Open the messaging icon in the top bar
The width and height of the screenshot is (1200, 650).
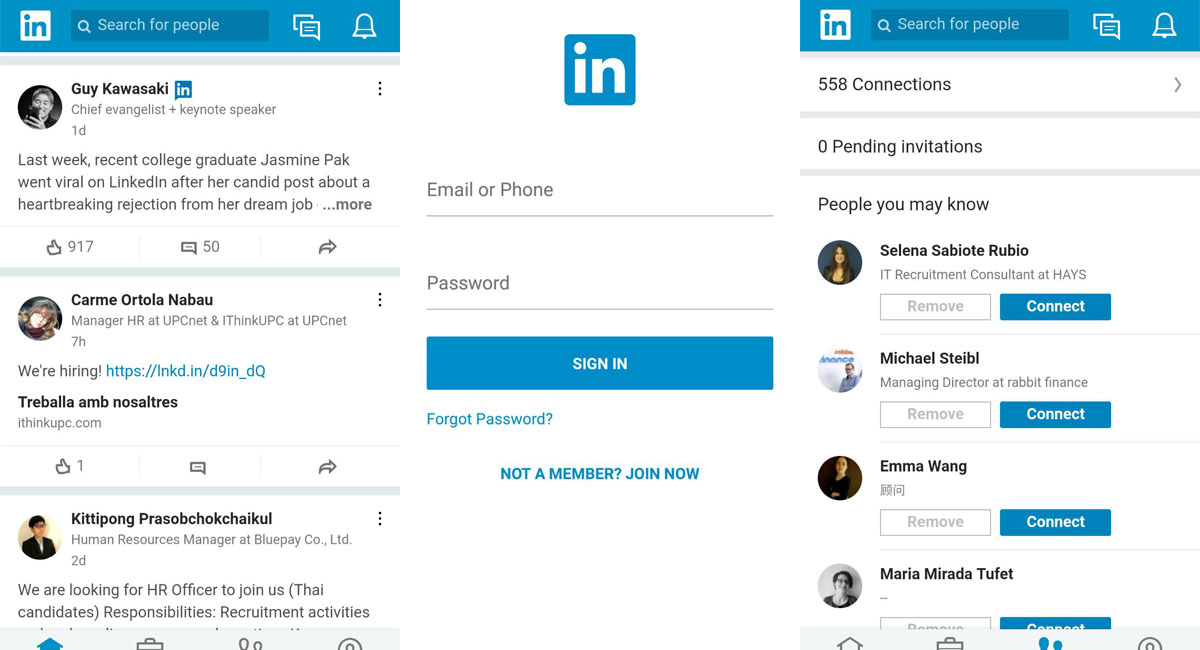click(x=306, y=27)
